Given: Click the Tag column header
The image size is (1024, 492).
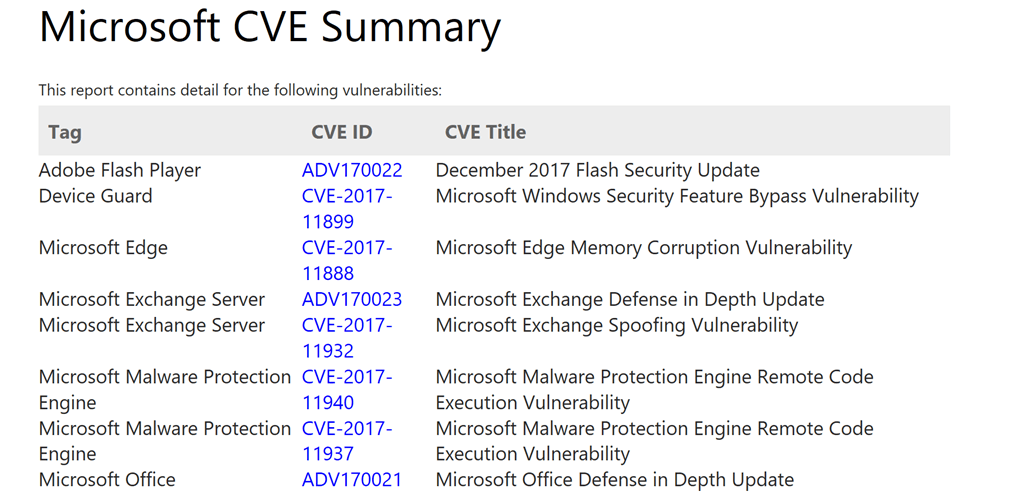Looking at the screenshot, I should coord(65,132).
